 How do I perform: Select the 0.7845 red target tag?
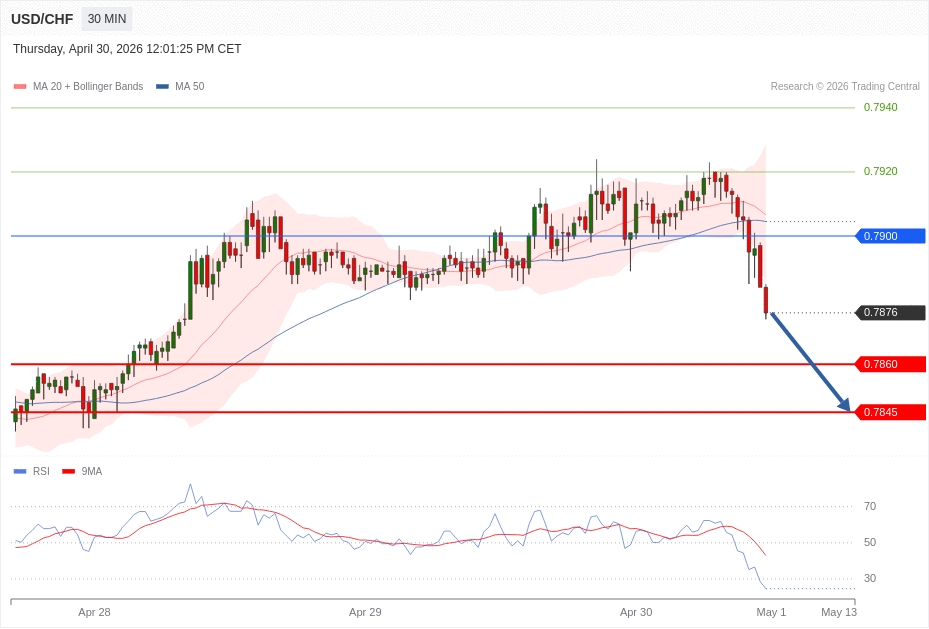(891, 412)
